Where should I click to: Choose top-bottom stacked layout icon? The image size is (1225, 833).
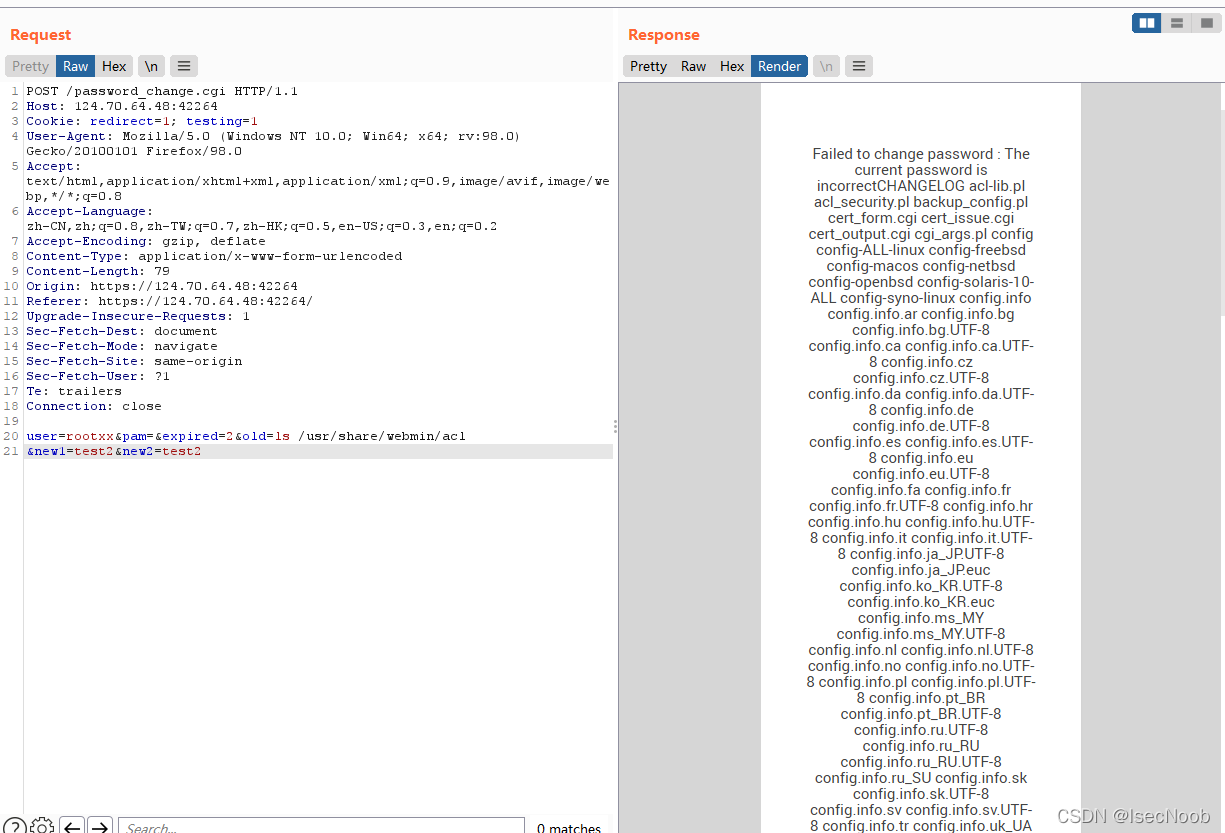click(1177, 22)
